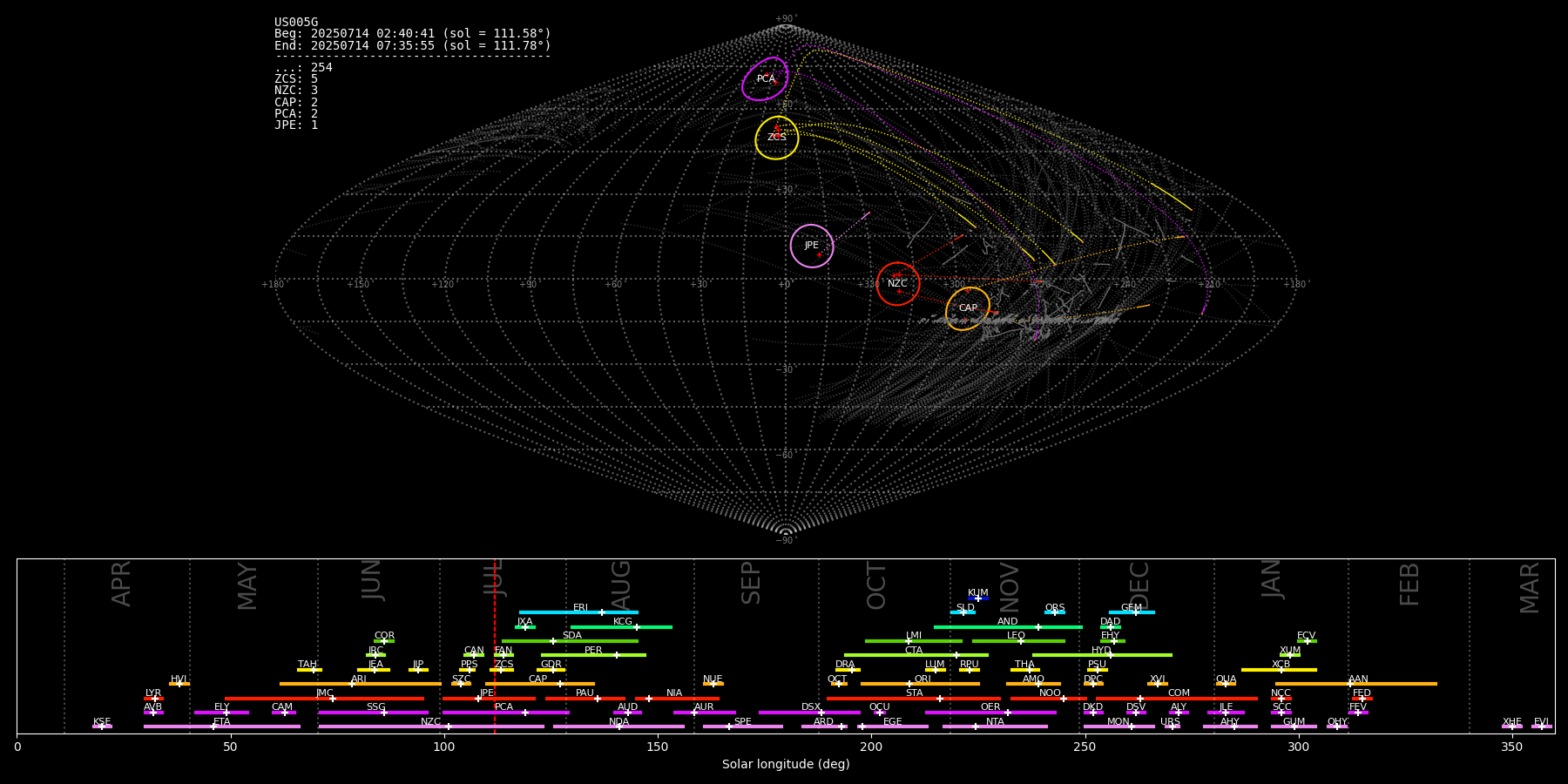Click the 'ZCS: 5' legend entry
Screen dimensions: 1568x784
pos(296,79)
